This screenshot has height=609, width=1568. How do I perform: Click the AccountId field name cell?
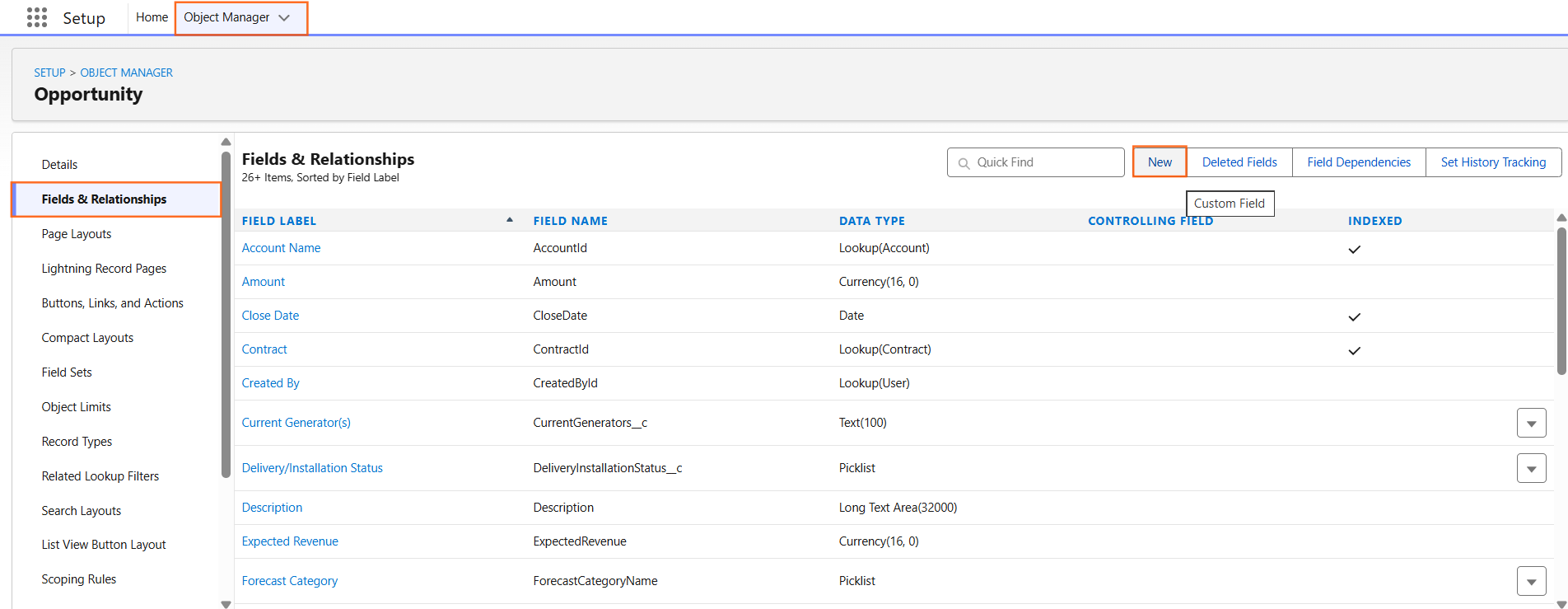click(560, 248)
